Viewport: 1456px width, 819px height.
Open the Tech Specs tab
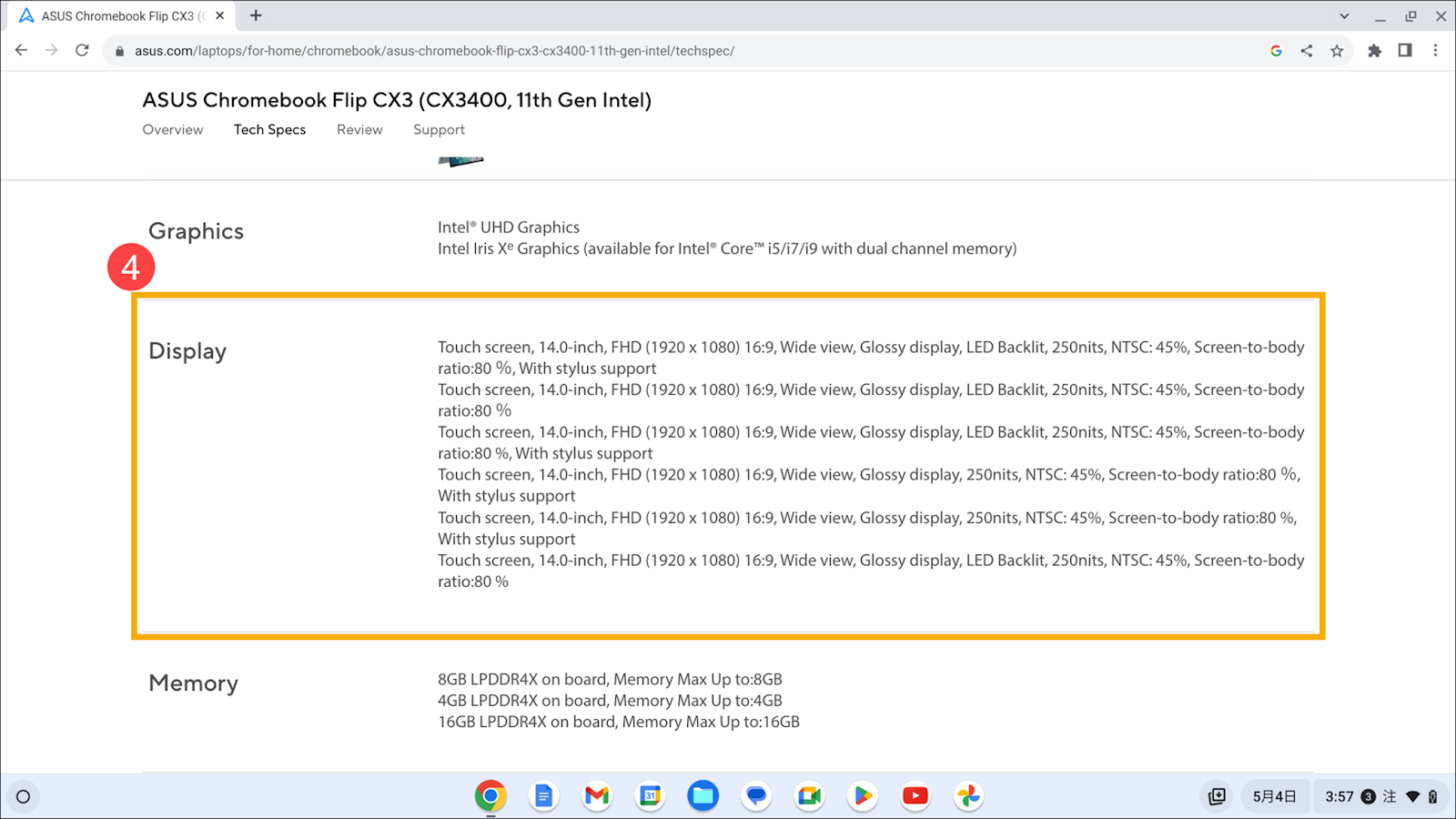point(269,129)
